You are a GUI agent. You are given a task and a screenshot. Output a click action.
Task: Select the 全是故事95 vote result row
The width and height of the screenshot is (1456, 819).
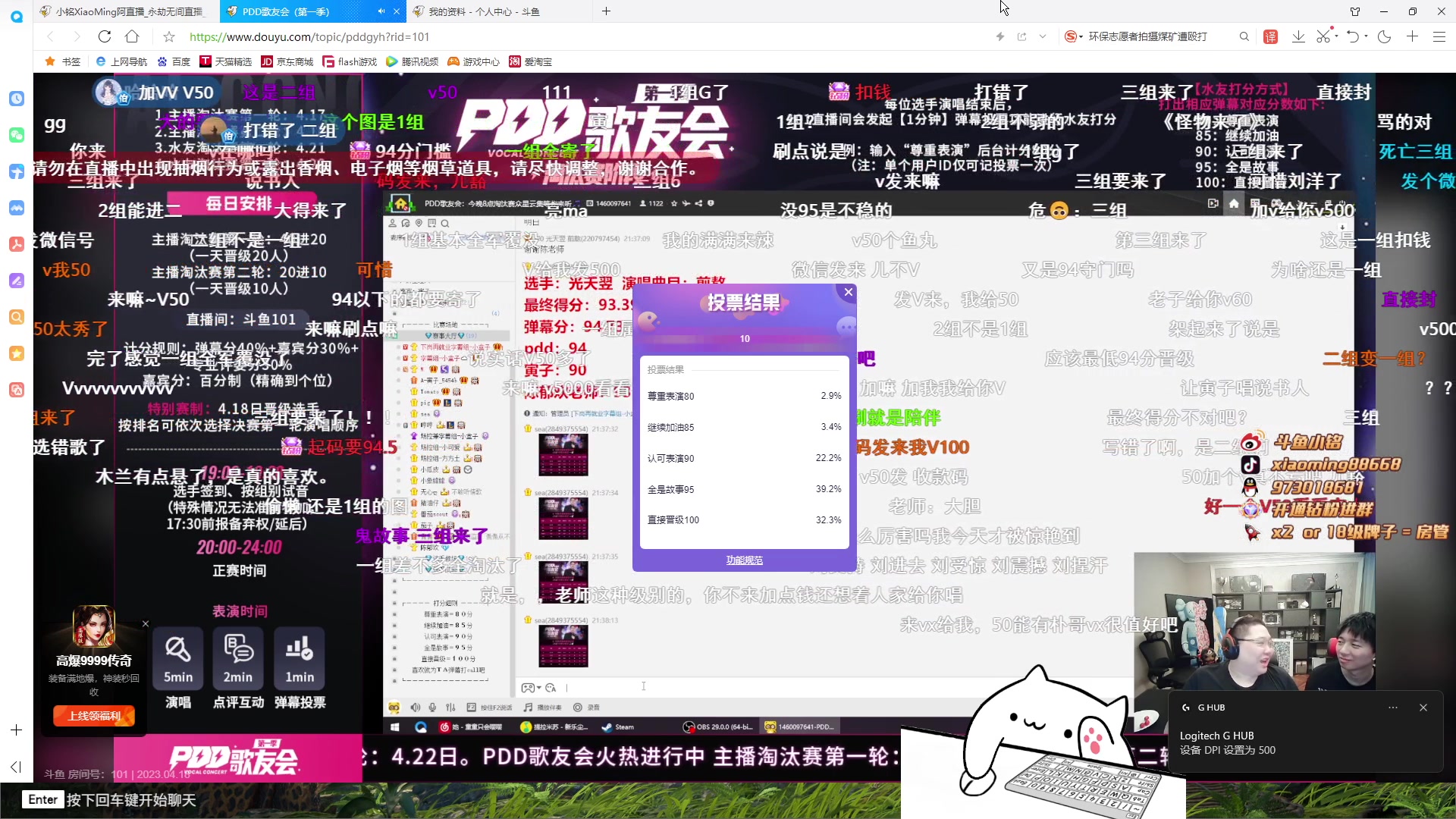pyautogui.click(x=744, y=489)
